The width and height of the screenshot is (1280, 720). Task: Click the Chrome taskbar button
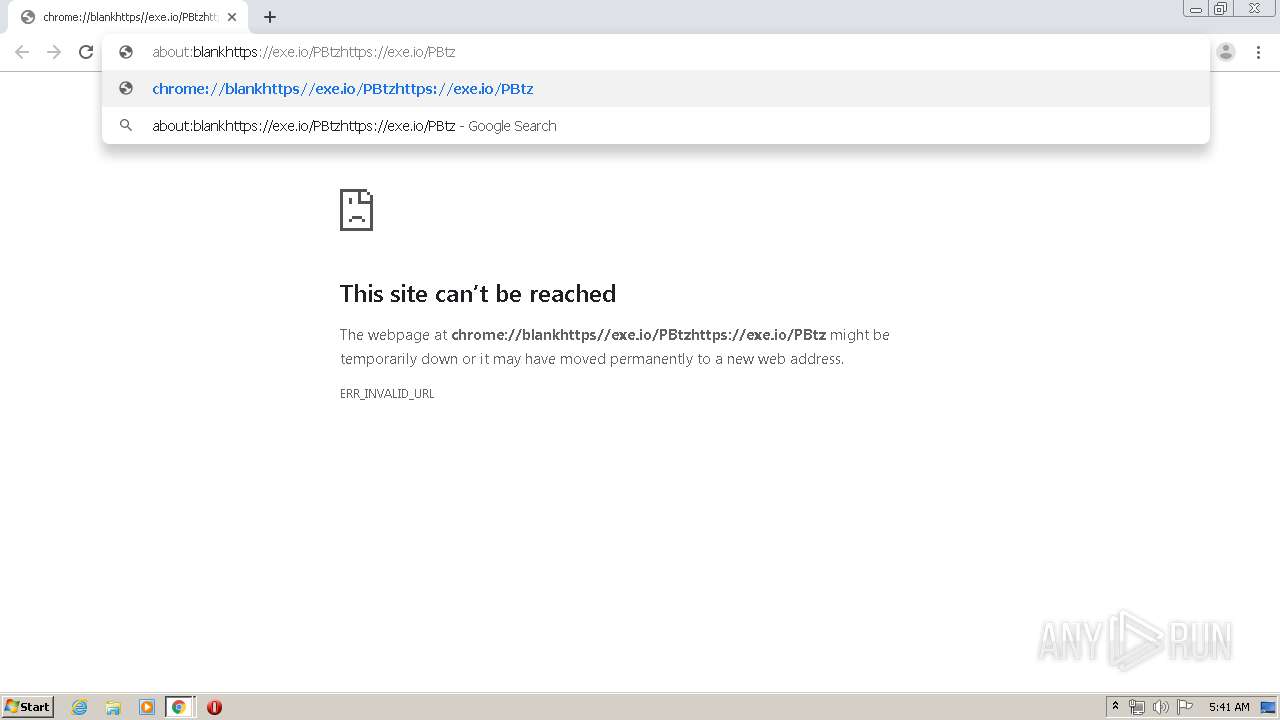pos(179,707)
